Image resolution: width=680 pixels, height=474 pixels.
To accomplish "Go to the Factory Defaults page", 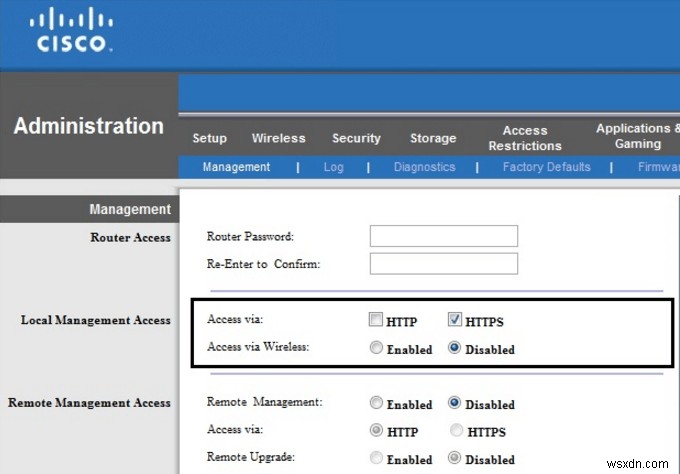I will (x=546, y=167).
